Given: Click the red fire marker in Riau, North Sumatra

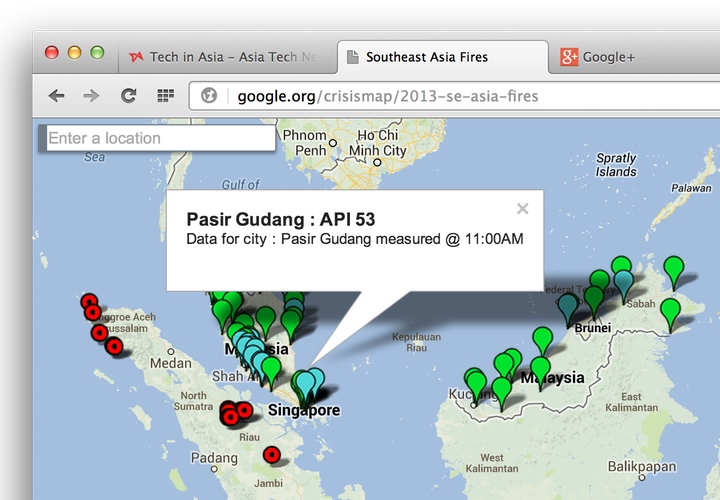Looking at the screenshot, I should pyautogui.click(x=230, y=416).
